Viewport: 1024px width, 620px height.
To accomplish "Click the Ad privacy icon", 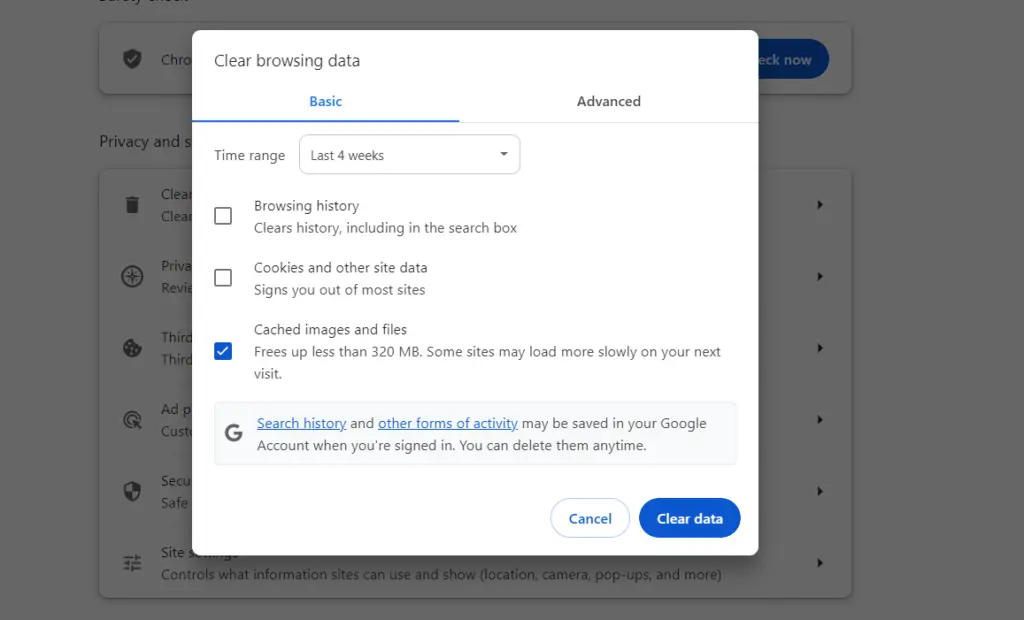I will (x=132, y=420).
